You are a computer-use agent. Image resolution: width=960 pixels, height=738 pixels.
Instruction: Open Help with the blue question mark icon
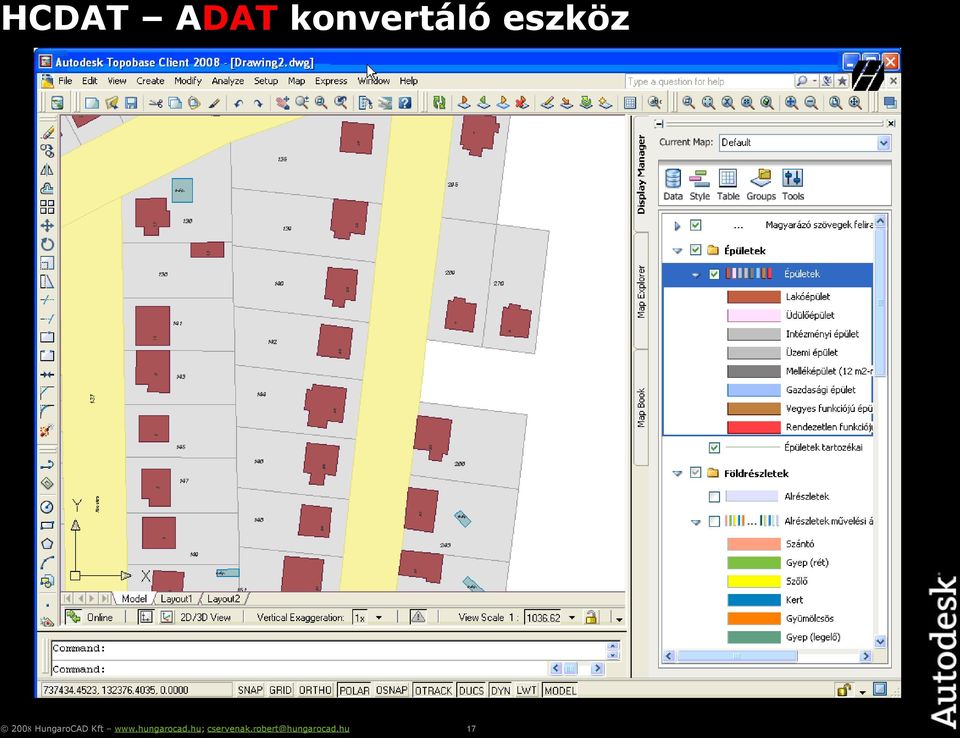pos(405,103)
